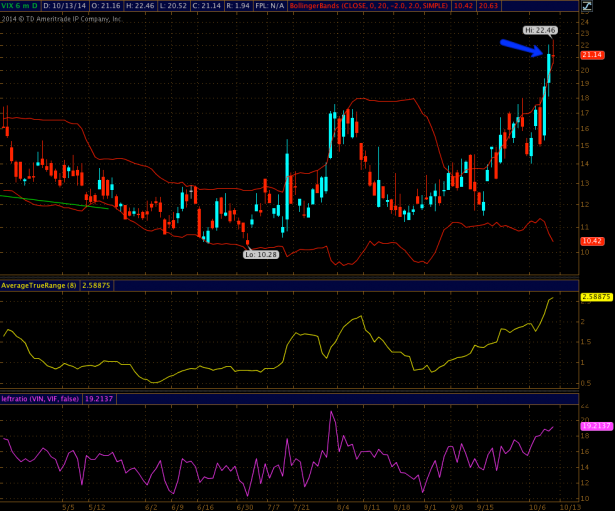Click the 10/13 date on the time axis
The image size is (615, 511).
pyautogui.click(x=568, y=506)
